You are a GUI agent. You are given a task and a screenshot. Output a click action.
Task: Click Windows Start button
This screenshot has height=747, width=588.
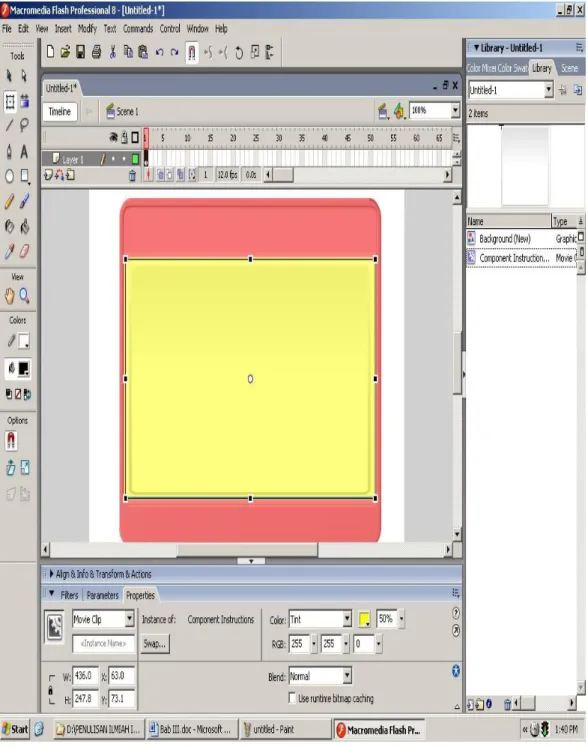(15, 729)
